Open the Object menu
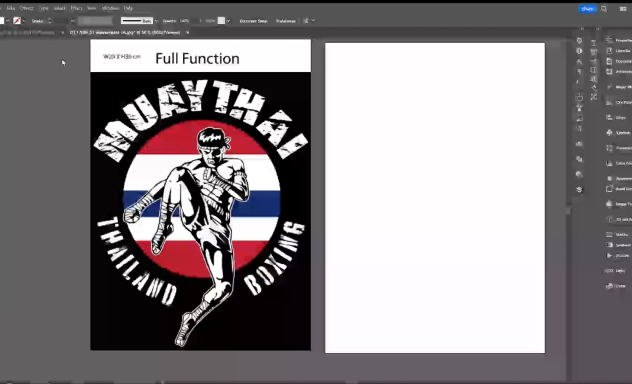Screen dimensions: 632x384 (27, 8)
